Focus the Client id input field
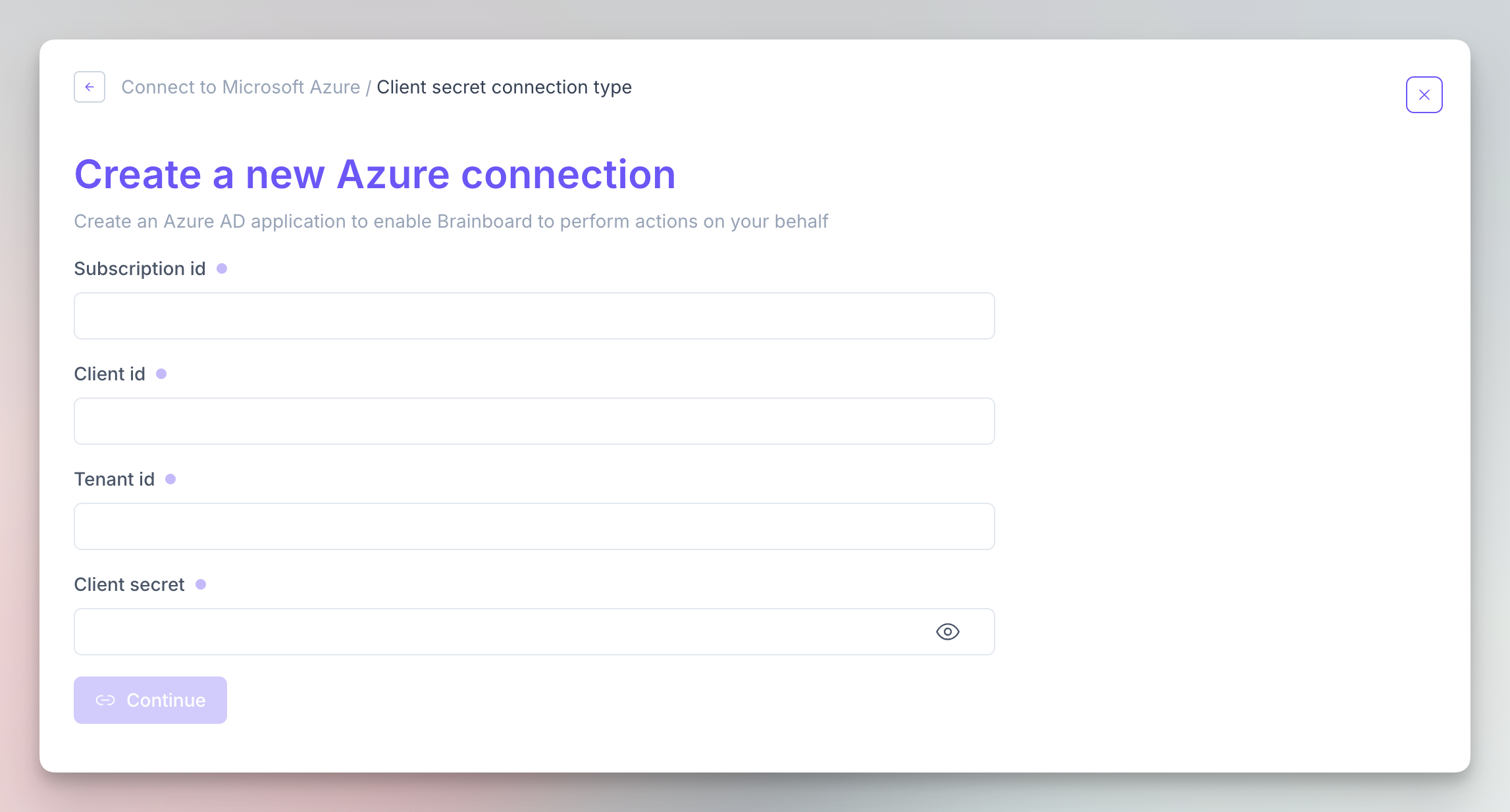The height and width of the screenshot is (812, 1510). click(x=534, y=421)
